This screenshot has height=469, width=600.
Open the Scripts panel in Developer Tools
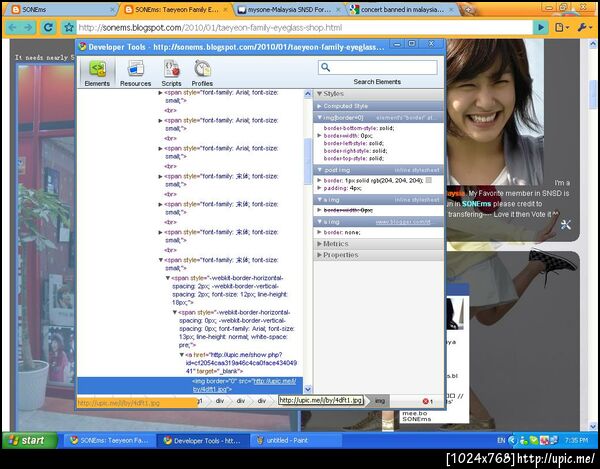point(171,73)
